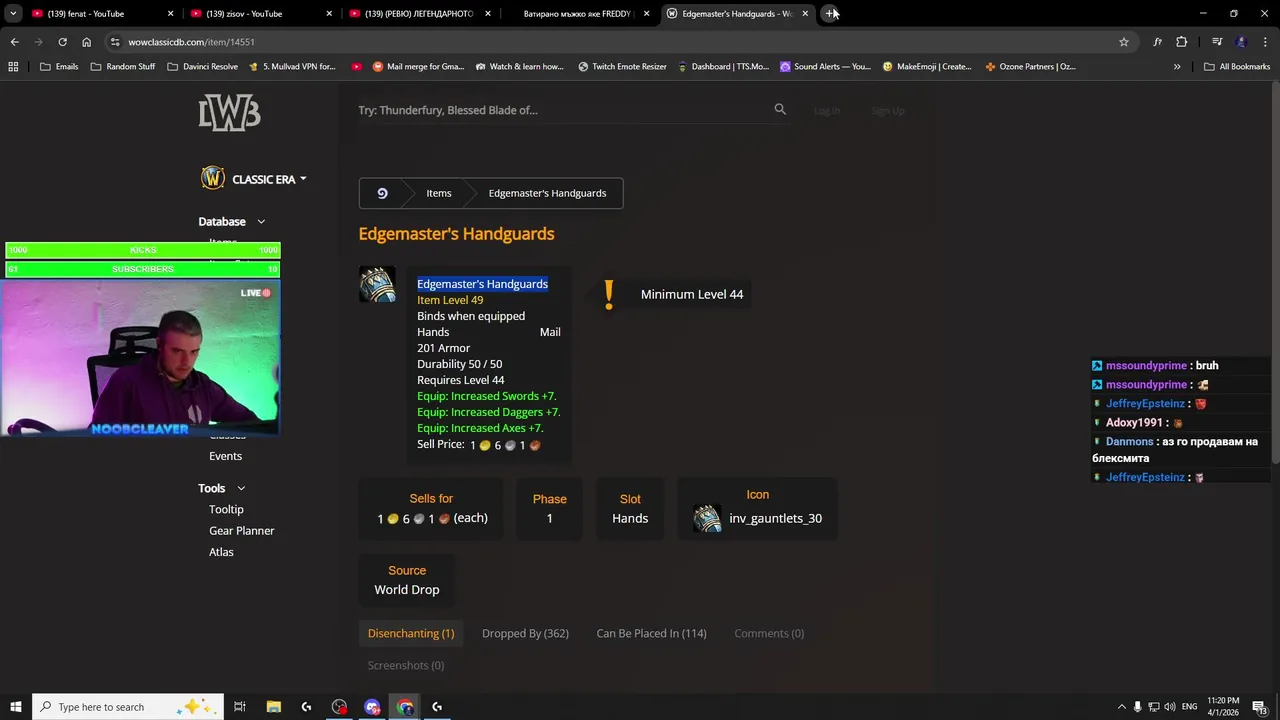Expand the Classic Era version dropdown

303,179
